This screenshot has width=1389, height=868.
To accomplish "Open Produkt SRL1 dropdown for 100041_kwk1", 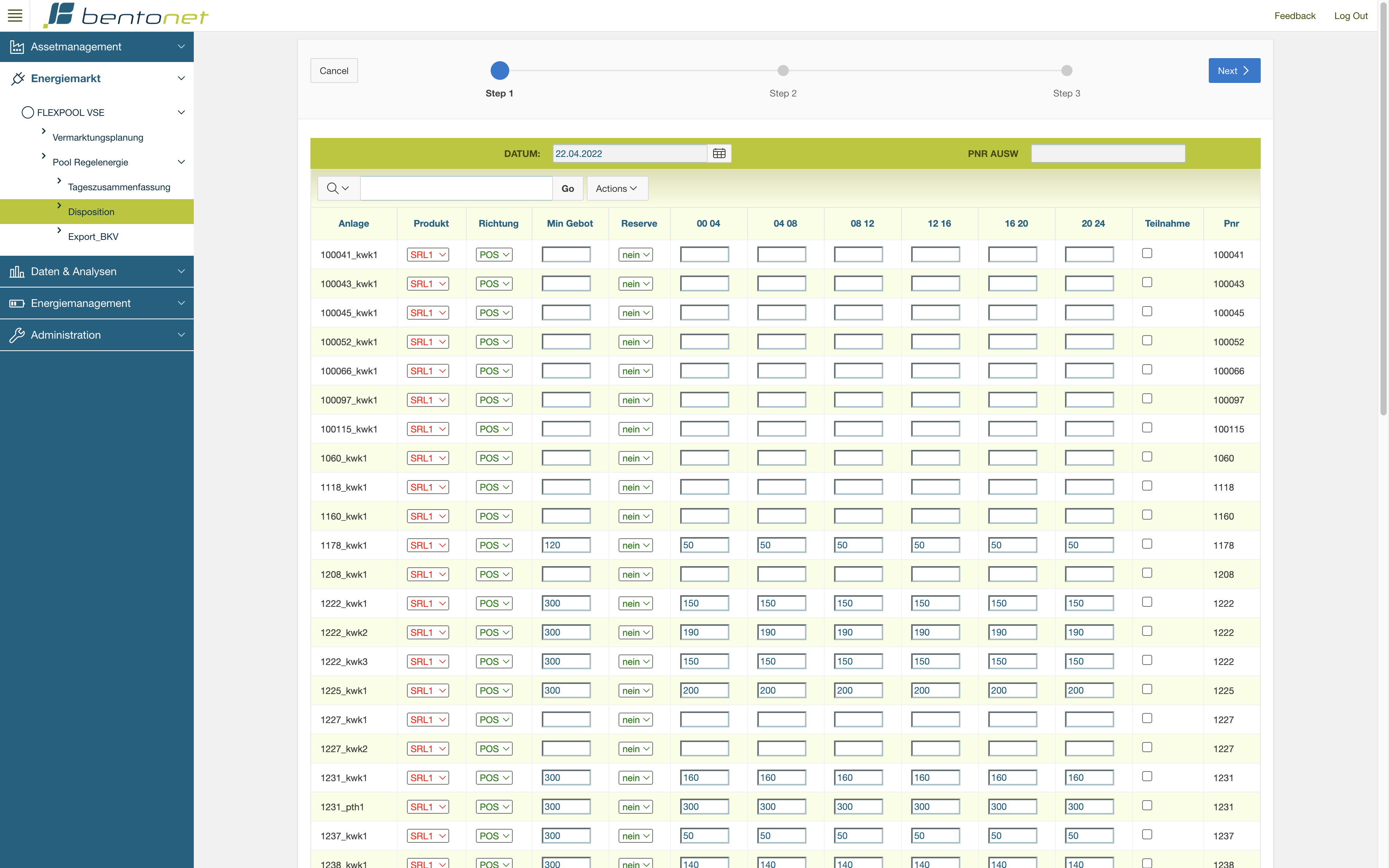I will (427, 255).
